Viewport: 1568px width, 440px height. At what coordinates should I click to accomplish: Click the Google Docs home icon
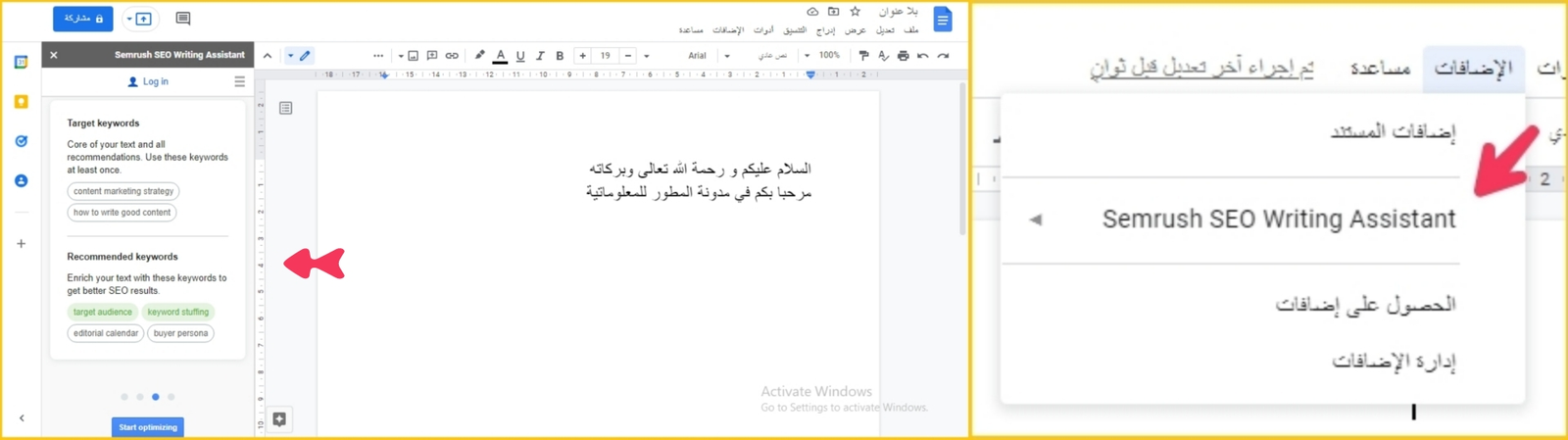[943, 19]
